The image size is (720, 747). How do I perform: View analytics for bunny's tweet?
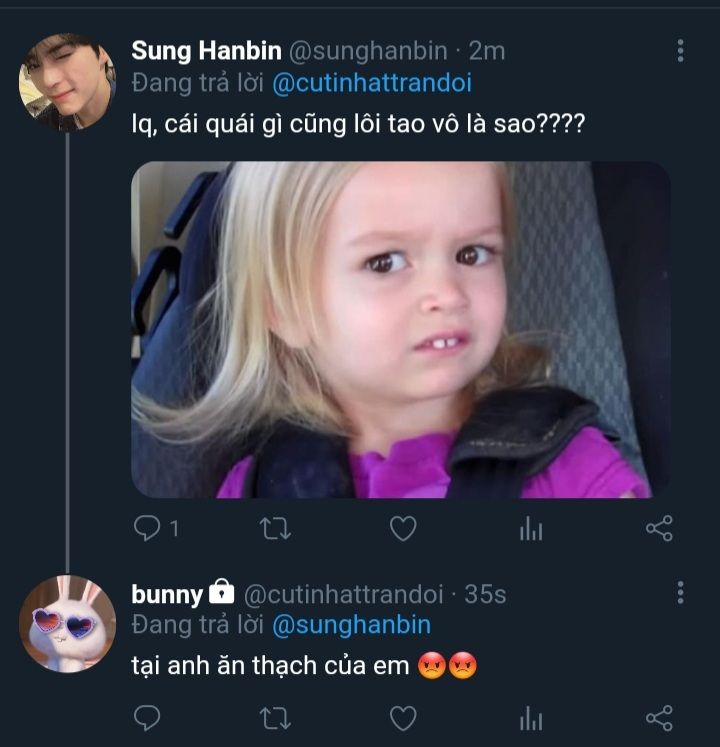click(531, 718)
